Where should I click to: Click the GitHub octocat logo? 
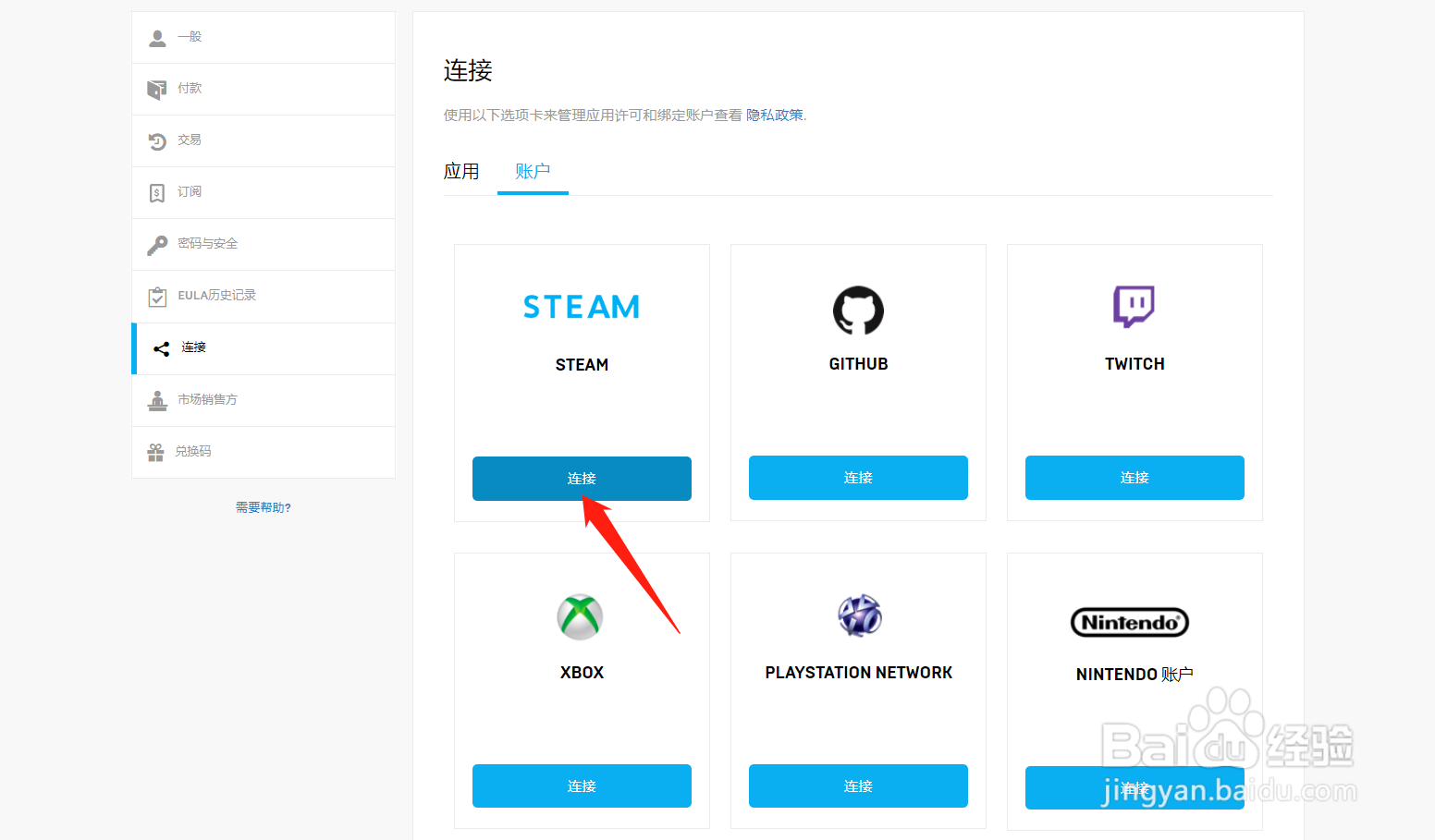click(x=858, y=310)
